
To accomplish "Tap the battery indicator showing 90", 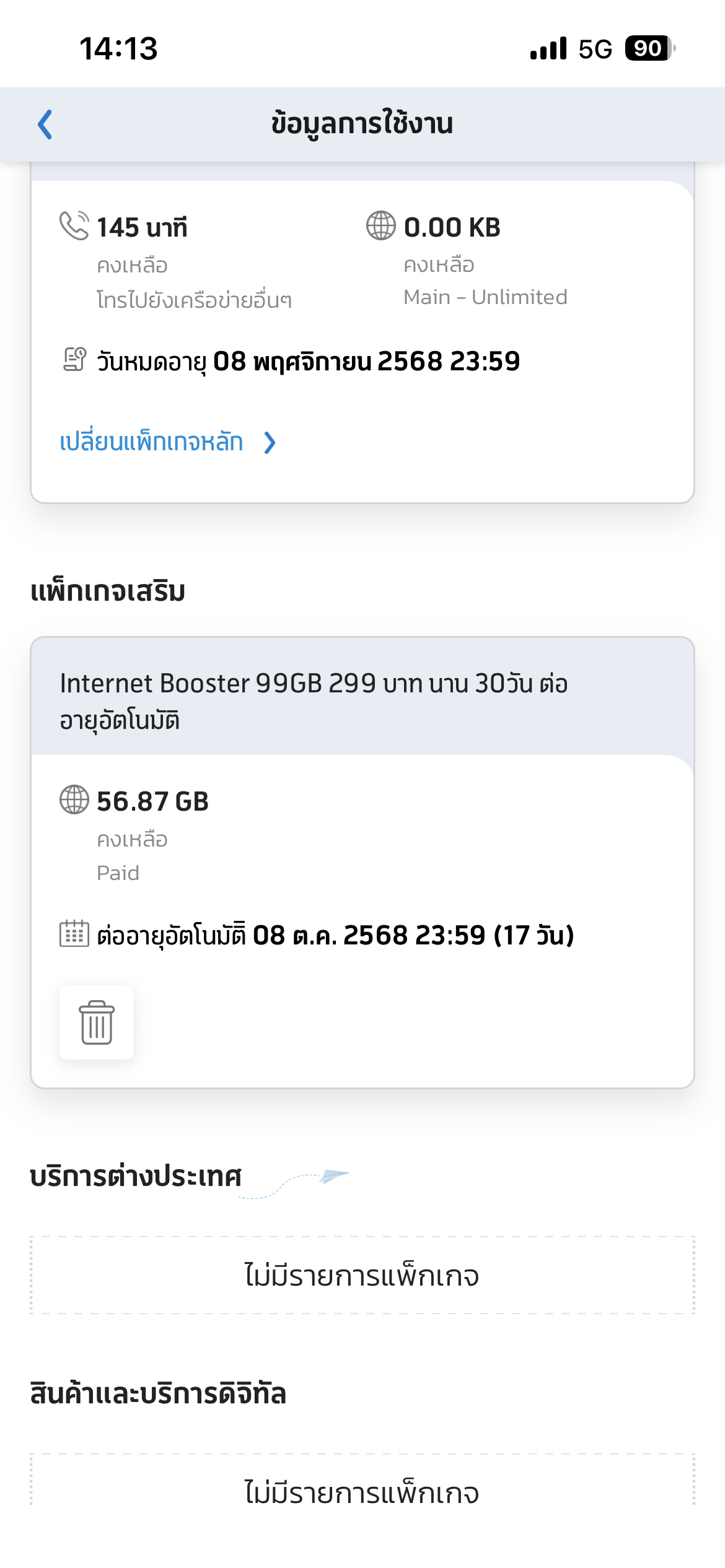I will point(650,48).
